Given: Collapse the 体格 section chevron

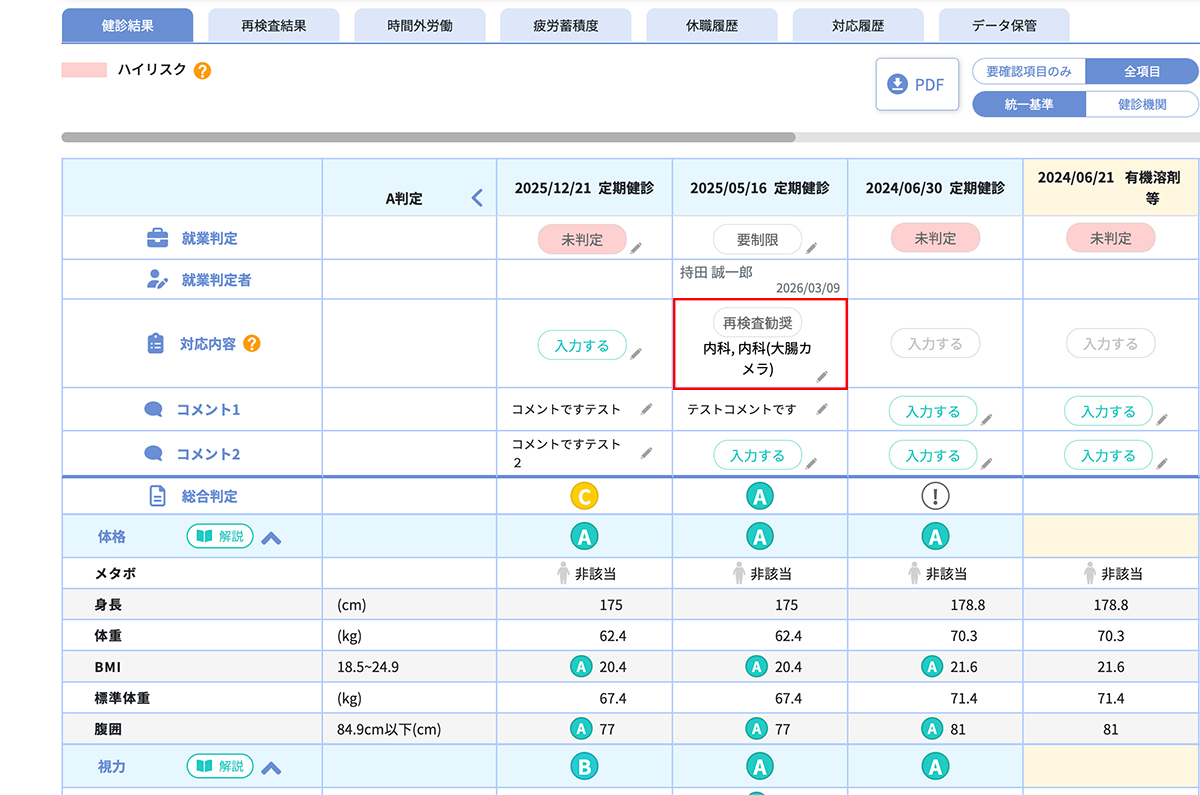Looking at the screenshot, I should click(x=271, y=538).
